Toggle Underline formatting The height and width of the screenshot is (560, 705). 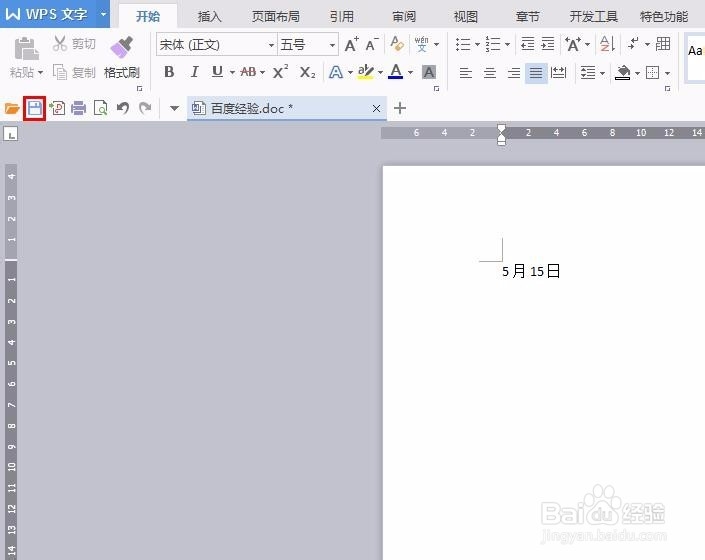218,72
